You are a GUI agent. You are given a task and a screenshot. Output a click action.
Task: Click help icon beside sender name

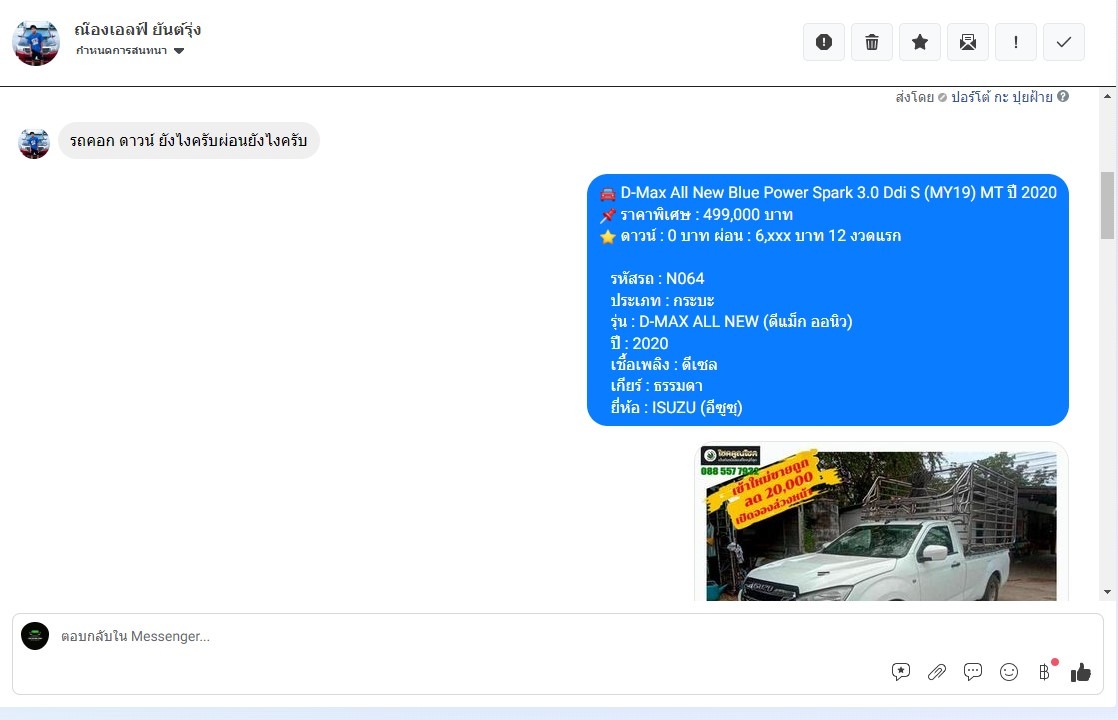(x=1062, y=96)
